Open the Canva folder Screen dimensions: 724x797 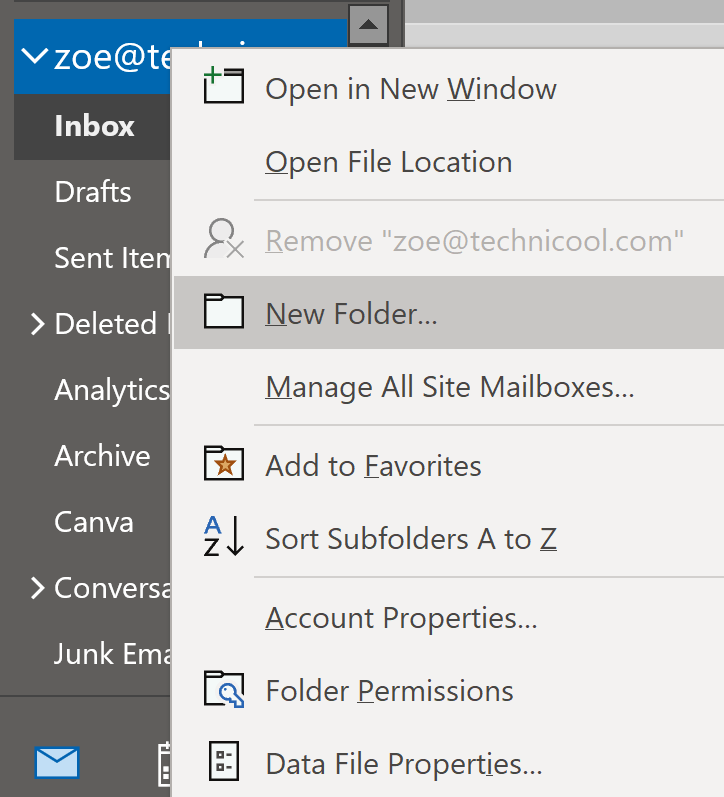tap(94, 522)
